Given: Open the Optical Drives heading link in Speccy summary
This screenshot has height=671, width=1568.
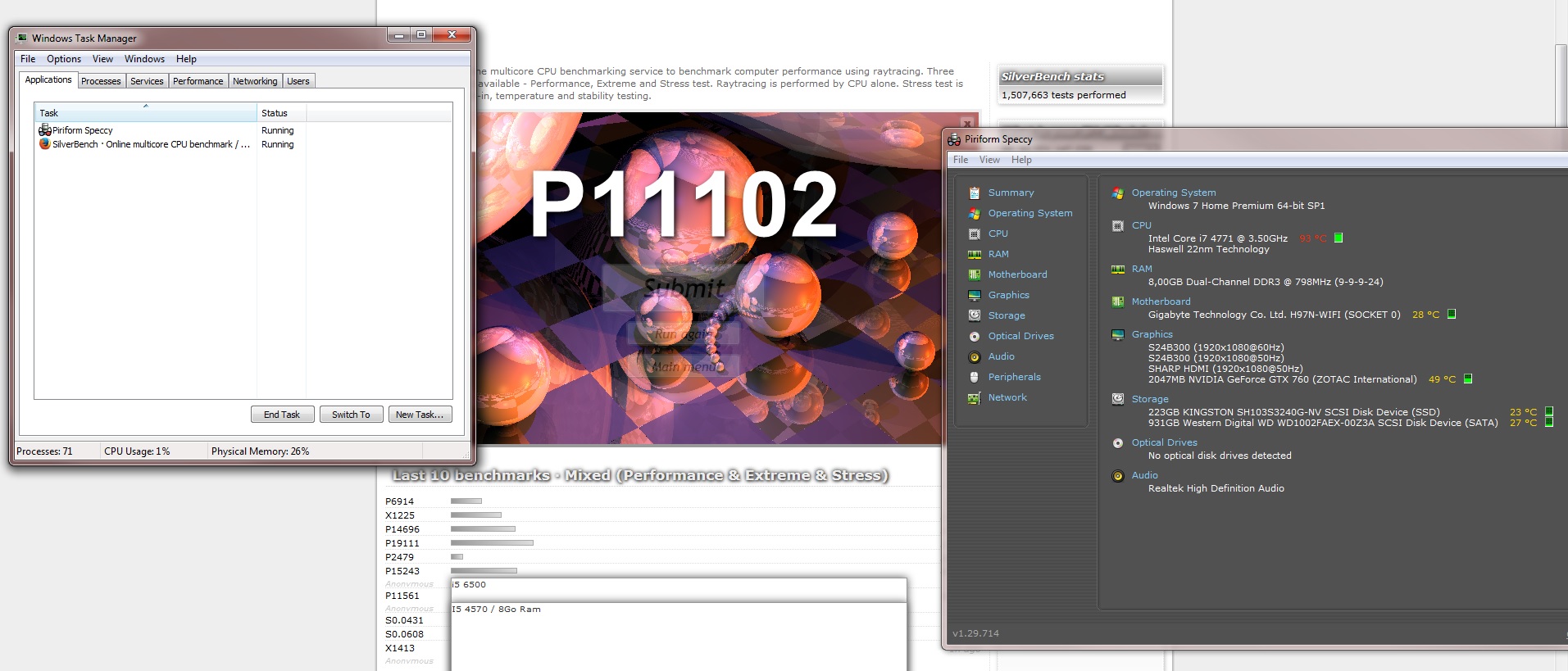Looking at the screenshot, I should point(1165,442).
